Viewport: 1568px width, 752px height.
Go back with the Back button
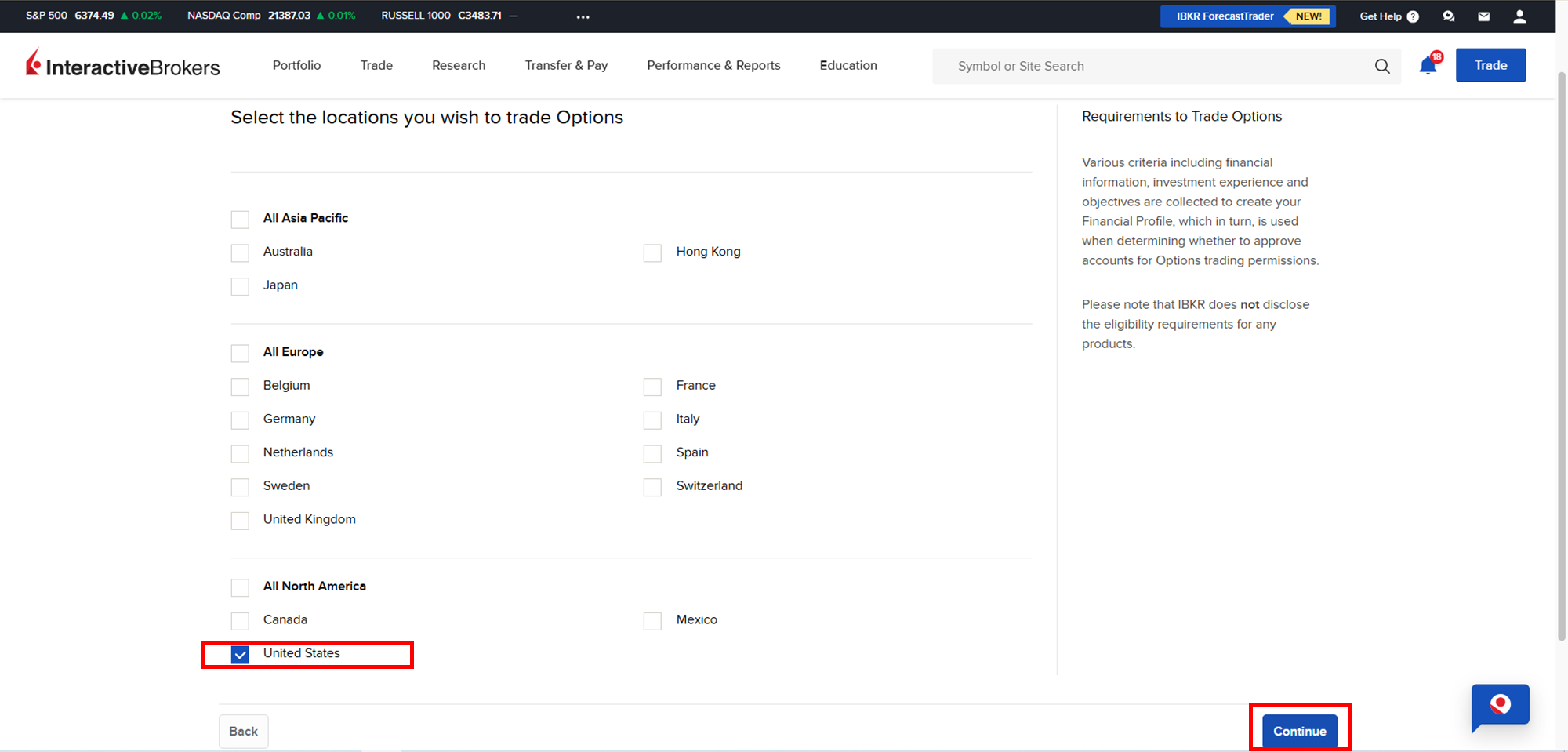(x=243, y=731)
